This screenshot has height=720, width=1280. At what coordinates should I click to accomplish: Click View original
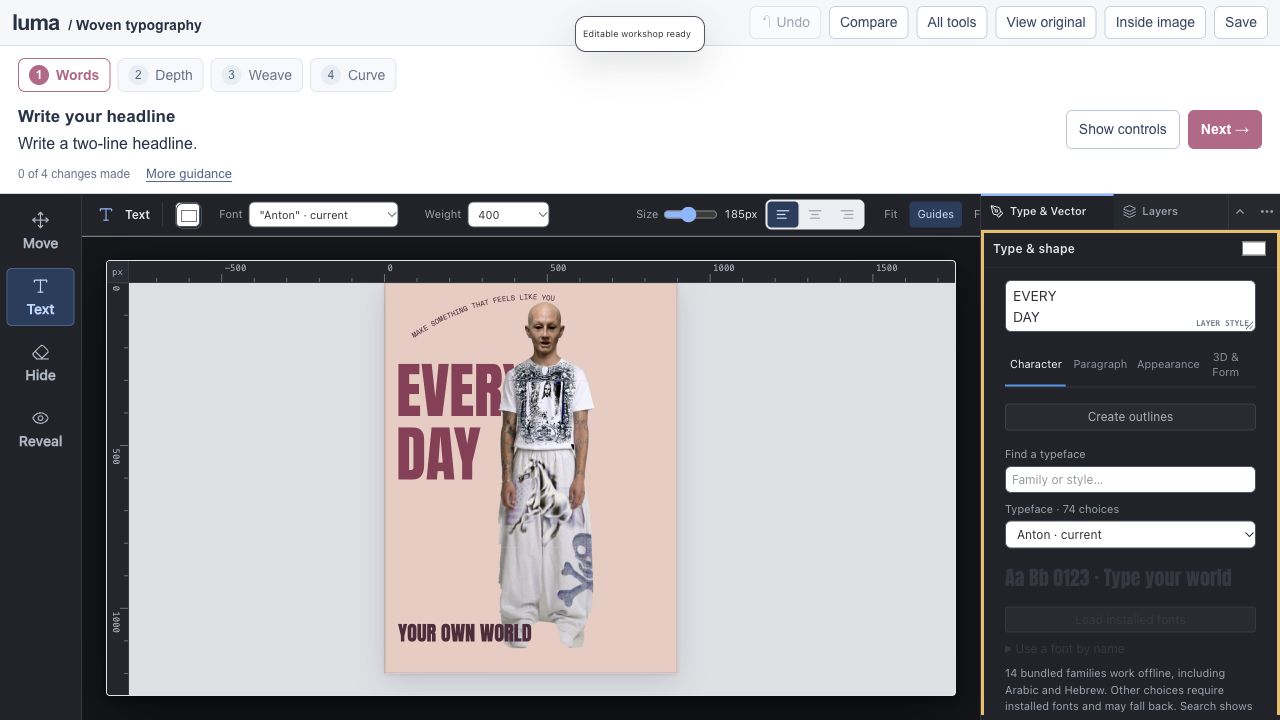click(1046, 22)
